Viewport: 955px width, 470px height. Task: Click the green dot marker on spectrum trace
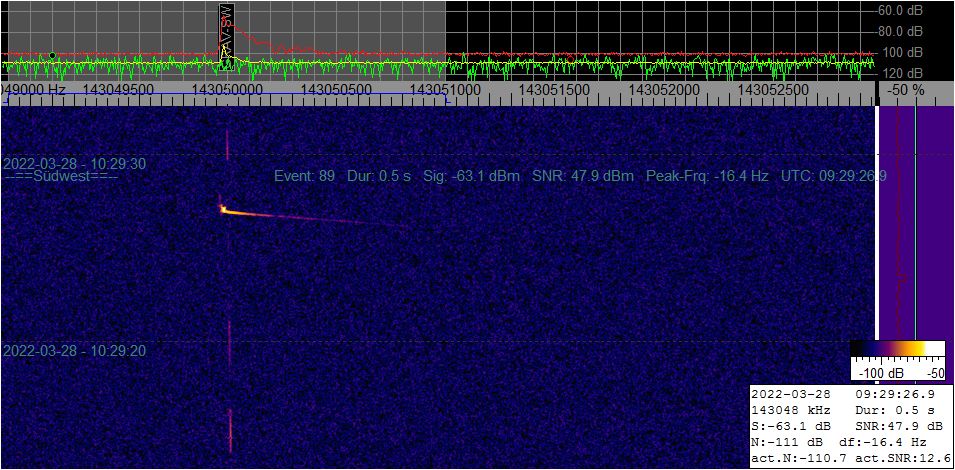52,55
